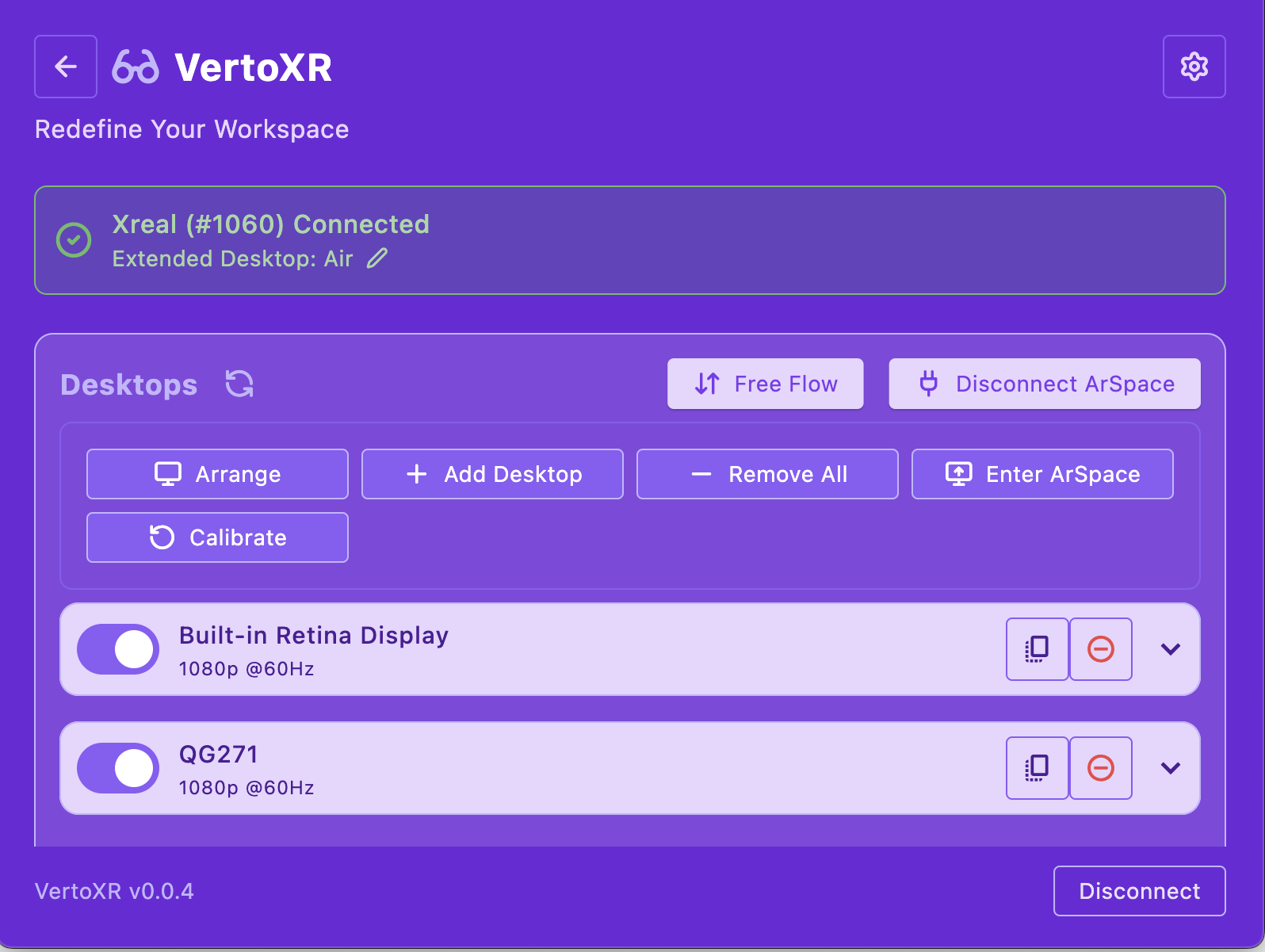The height and width of the screenshot is (952, 1265).
Task: Toggle QG271 display switch
Action: click(x=118, y=768)
